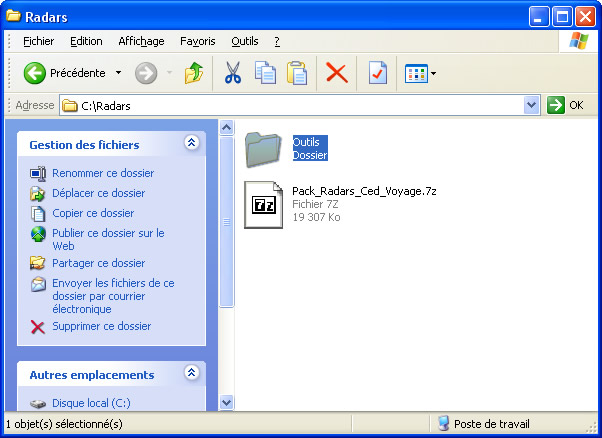Click red X icon beside Supprimer
The width and height of the screenshot is (602, 438).
point(38,327)
